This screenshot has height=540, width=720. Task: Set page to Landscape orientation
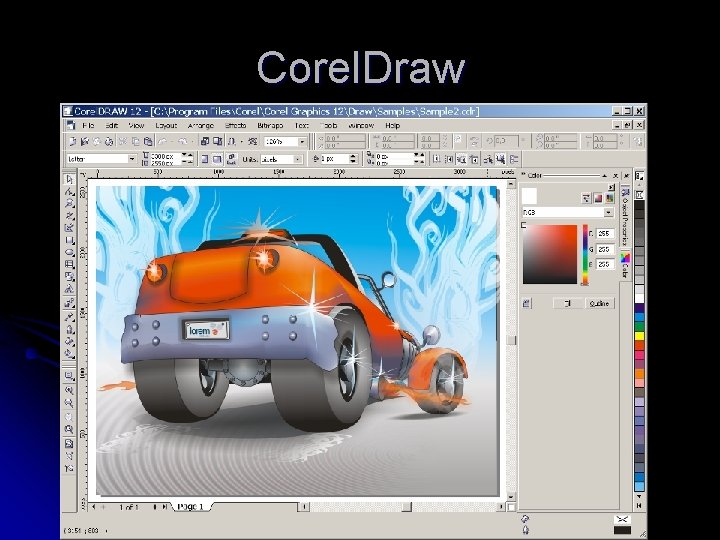(217, 159)
